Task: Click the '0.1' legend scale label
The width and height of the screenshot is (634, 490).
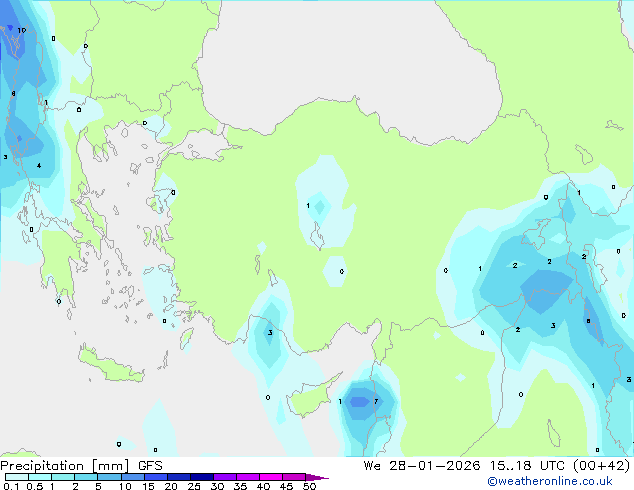Action: [11, 486]
